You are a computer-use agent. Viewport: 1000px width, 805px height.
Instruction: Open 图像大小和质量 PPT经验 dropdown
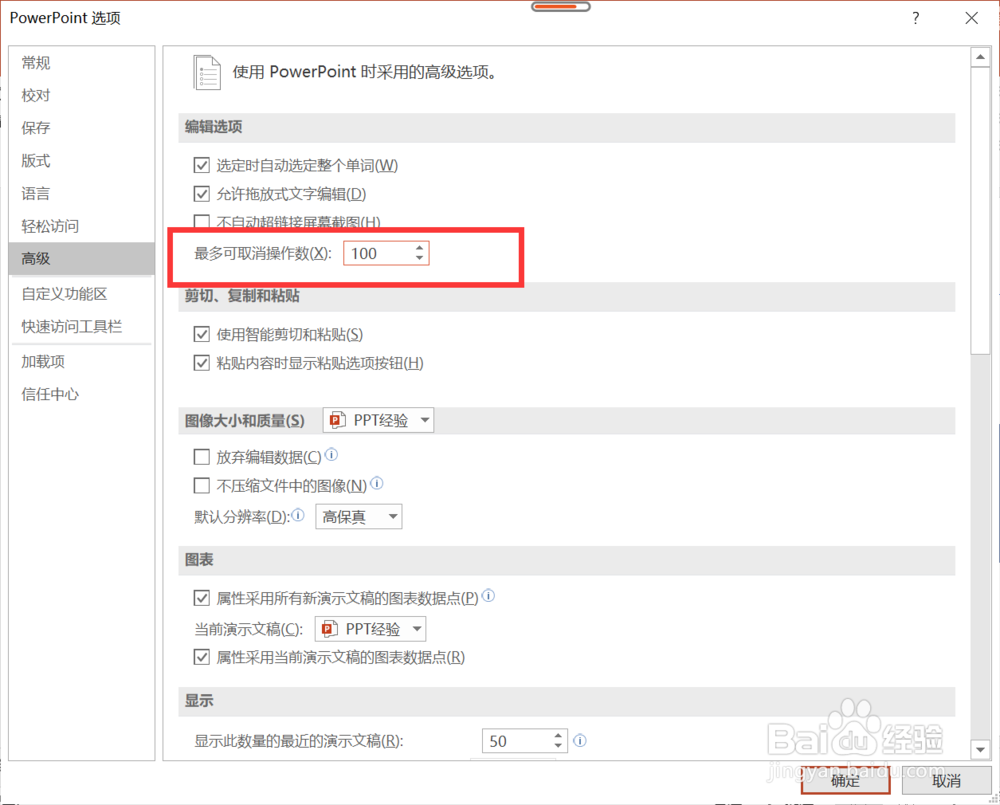click(x=378, y=420)
